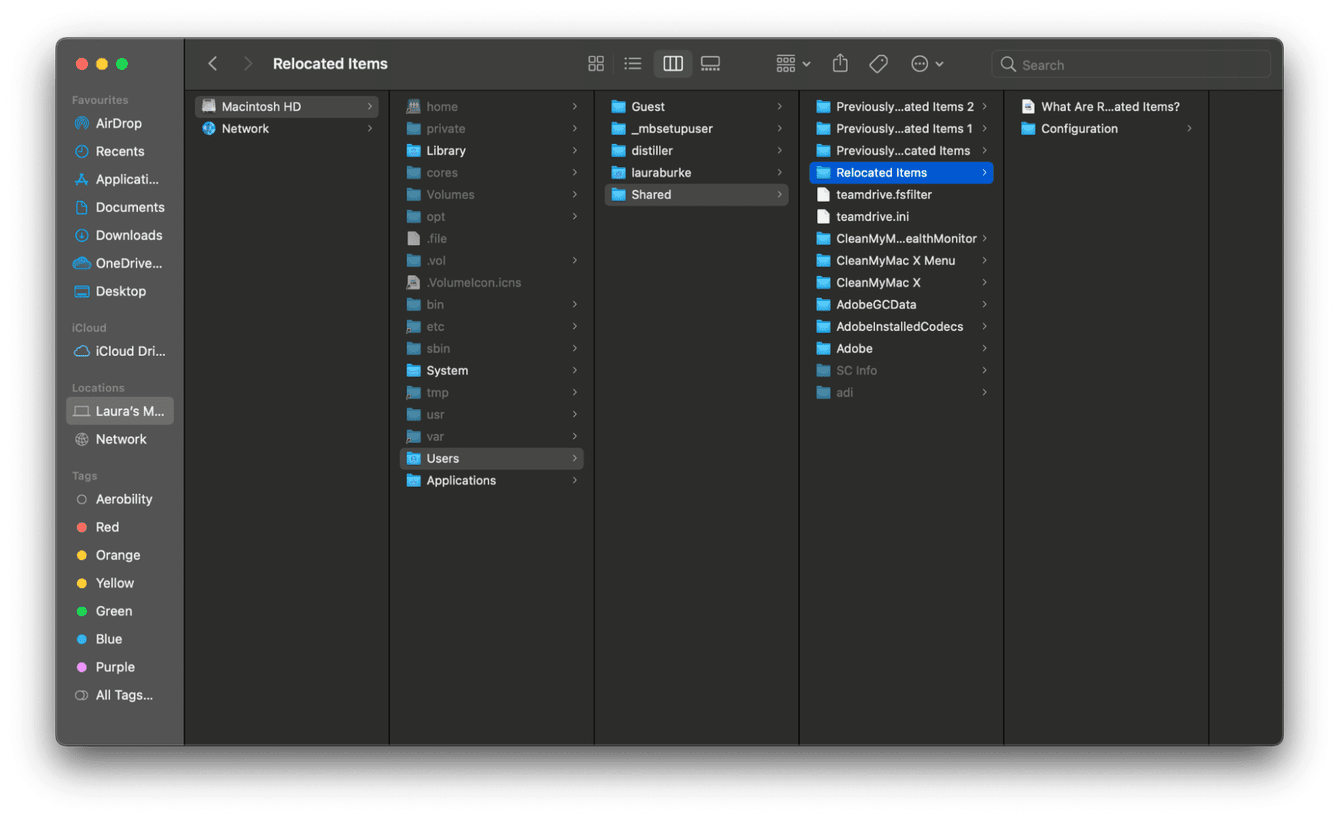Image resolution: width=1340 pixels, height=820 pixels.
Task: Switch to list view
Action: (633, 63)
